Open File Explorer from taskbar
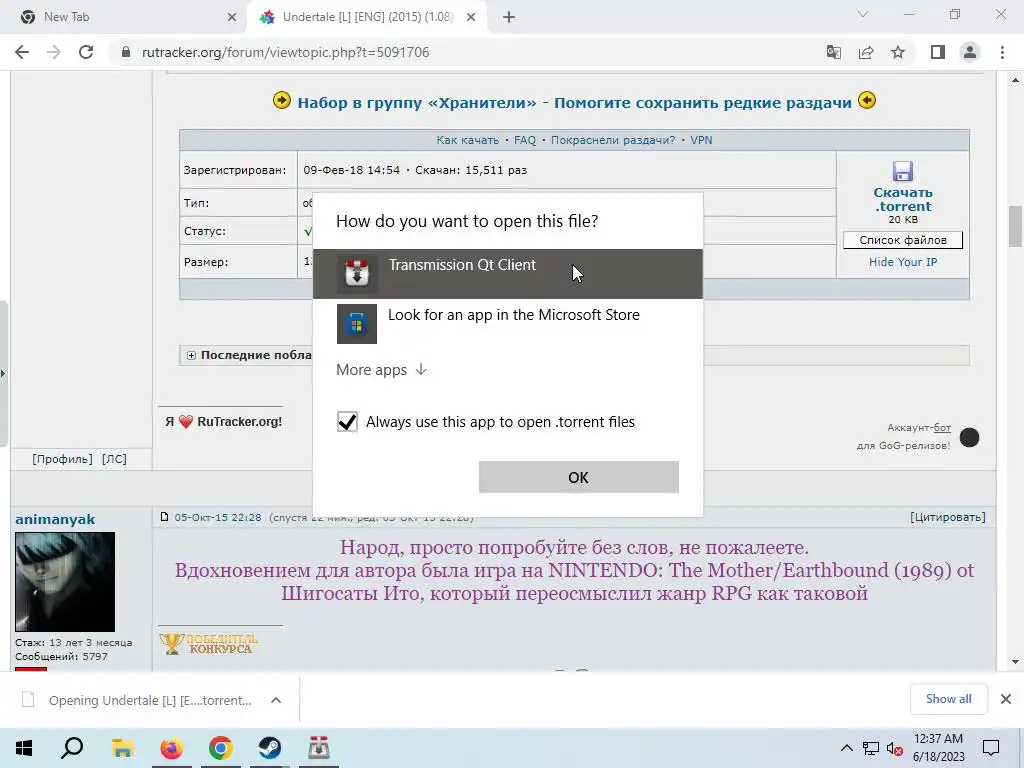 pyautogui.click(x=122, y=748)
